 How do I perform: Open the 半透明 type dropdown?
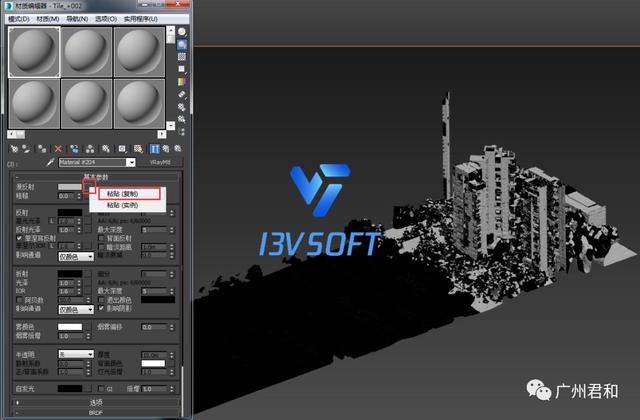tap(76, 354)
